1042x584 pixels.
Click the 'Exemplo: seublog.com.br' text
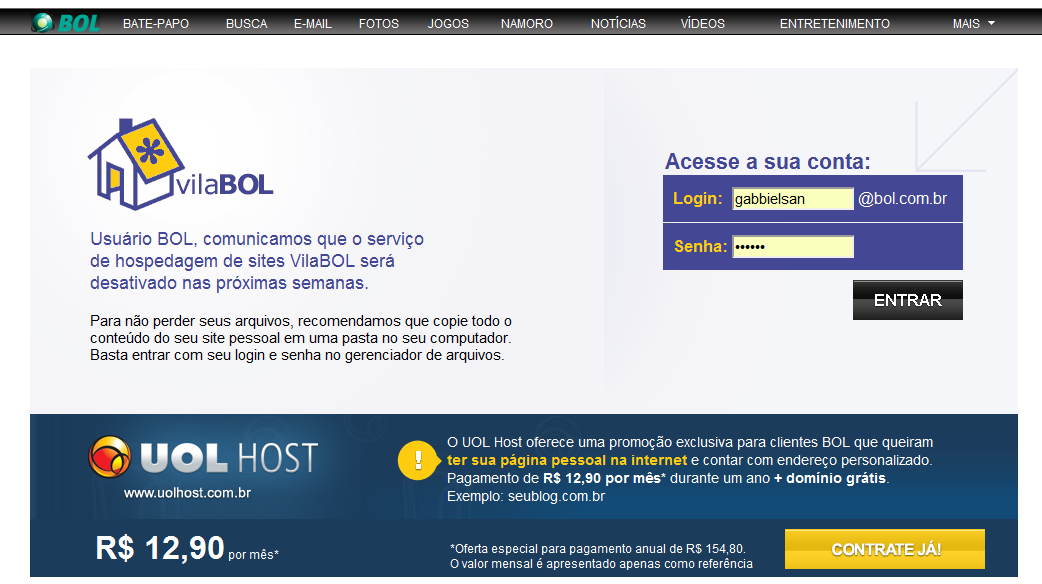[x=526, y=496]
